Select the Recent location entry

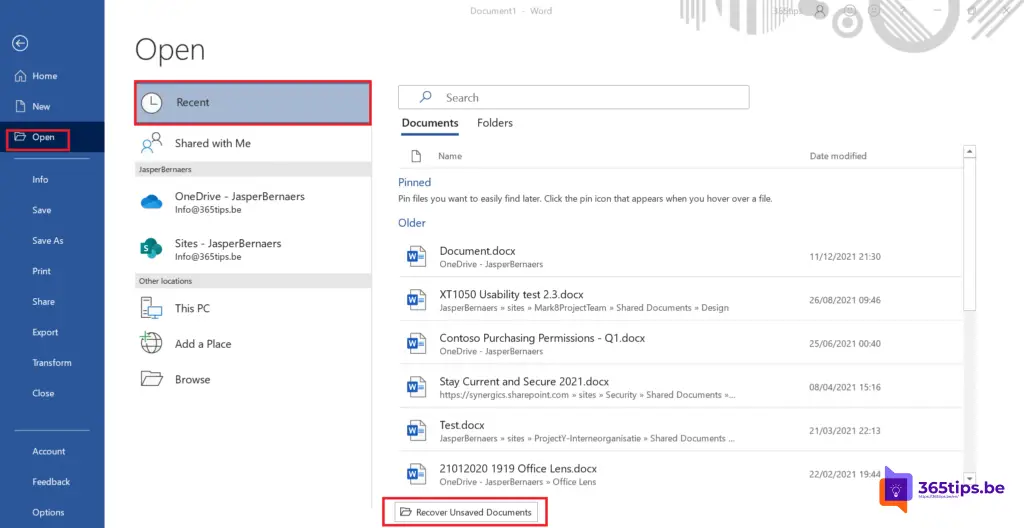(253, 103)
